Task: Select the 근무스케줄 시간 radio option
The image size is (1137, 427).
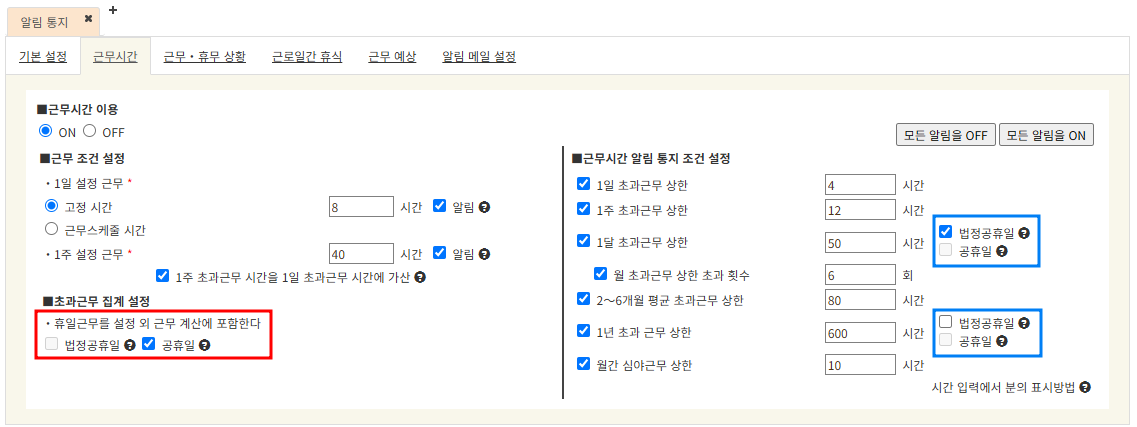Action: coord(52,229)
